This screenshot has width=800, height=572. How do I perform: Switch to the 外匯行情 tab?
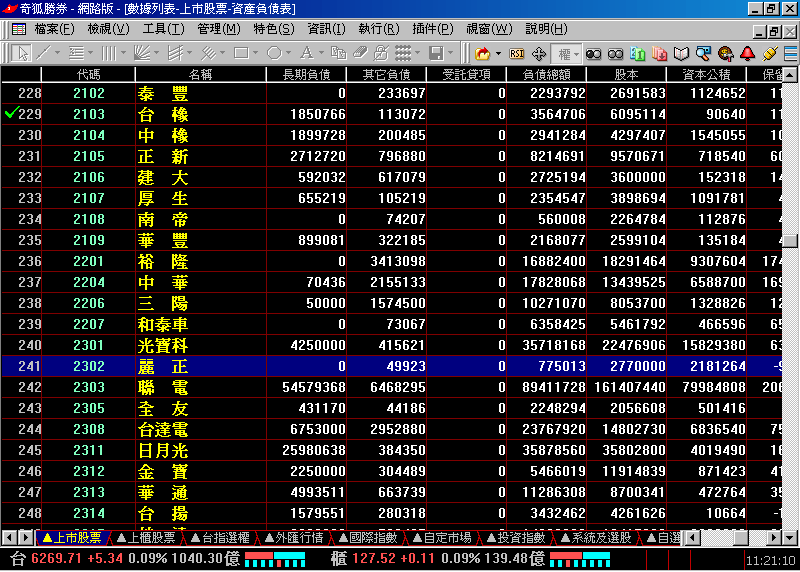[294, 537]
